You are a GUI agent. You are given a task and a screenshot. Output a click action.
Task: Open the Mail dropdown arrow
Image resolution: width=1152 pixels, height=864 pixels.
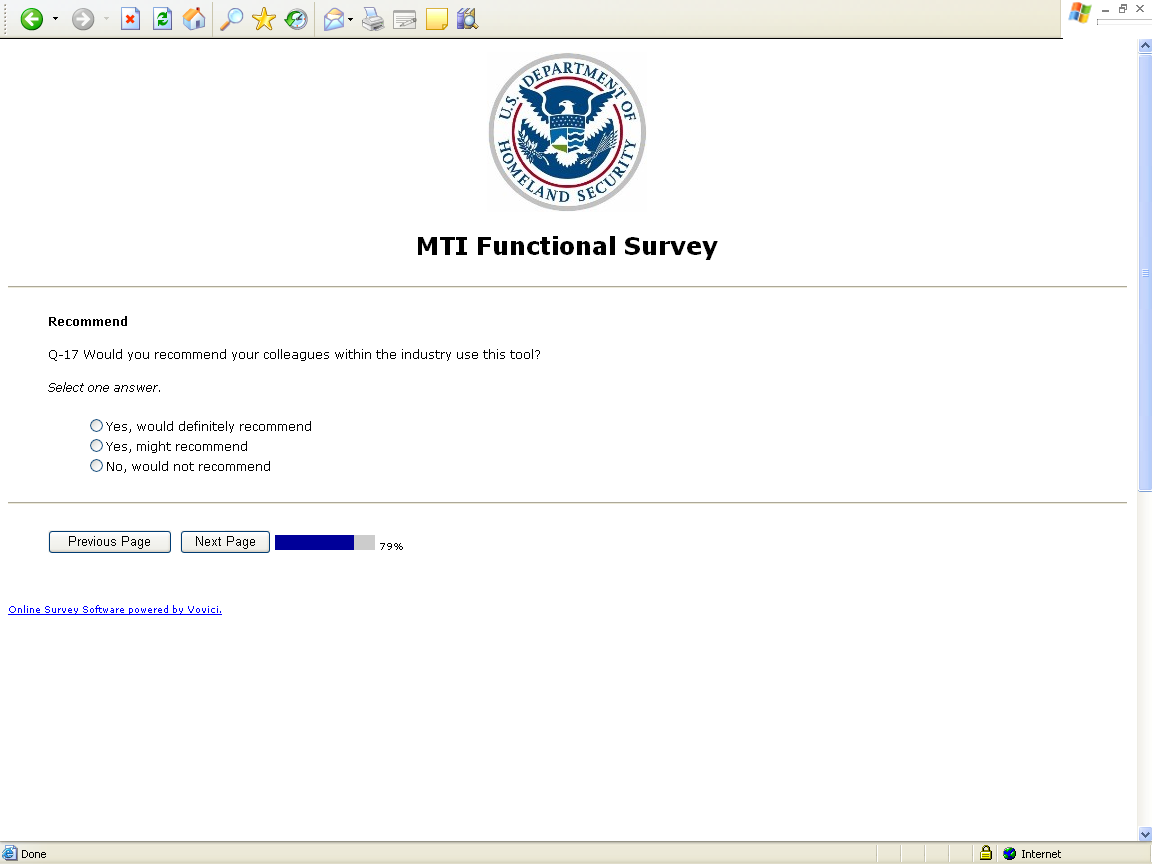pyautogui.click(x=351, y=19)
